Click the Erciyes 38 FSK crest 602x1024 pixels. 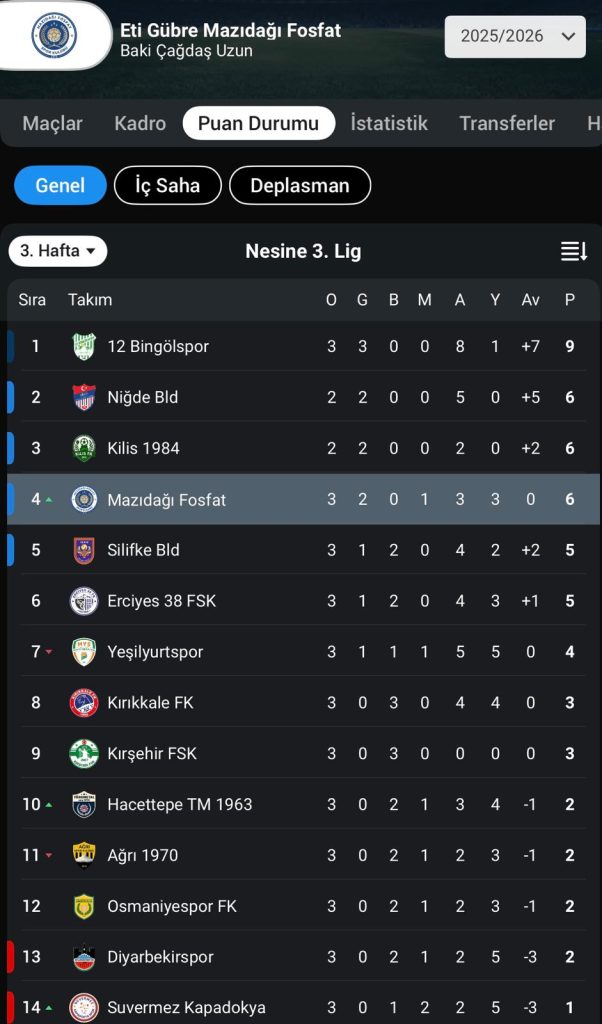coord(85,601)
